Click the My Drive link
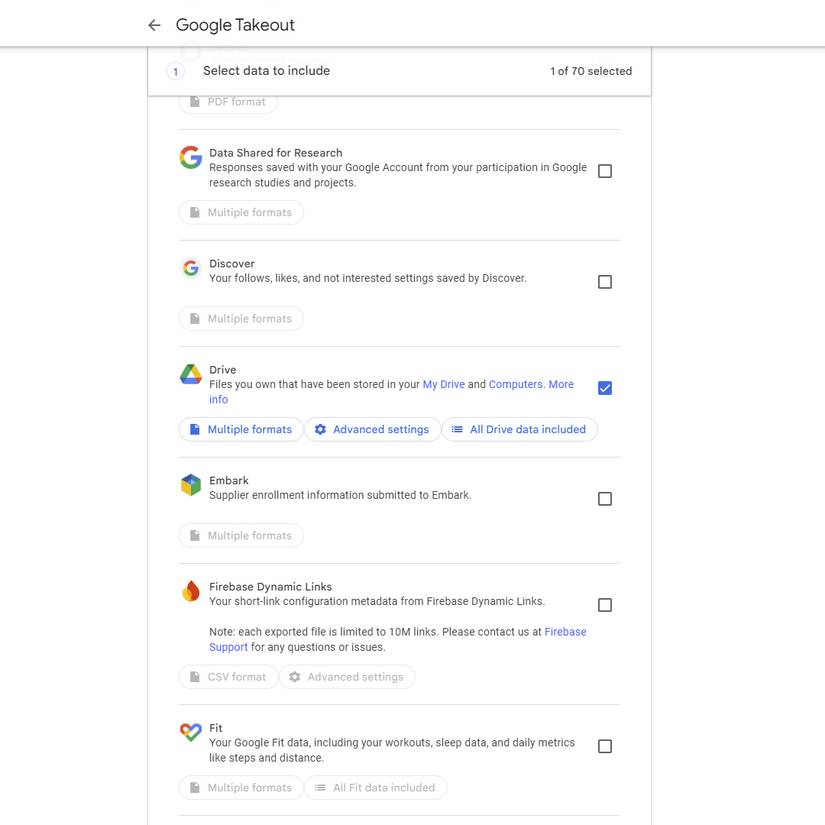 pyautogui.click(x=443, y=383)
